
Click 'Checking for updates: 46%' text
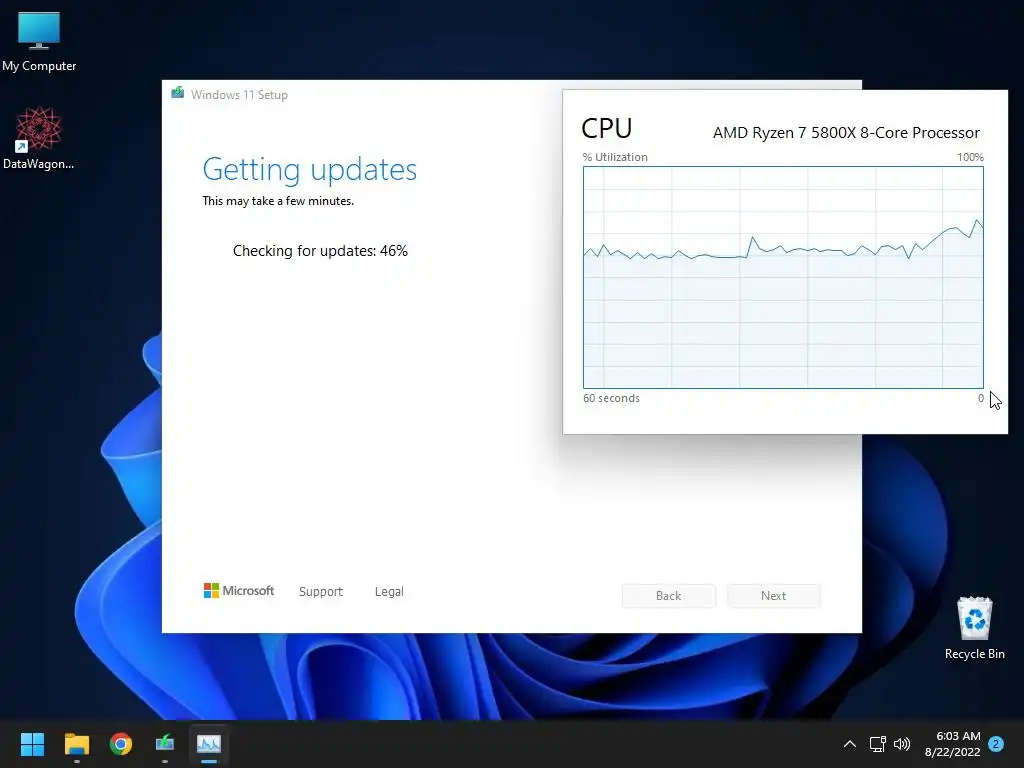click(320, 251)
